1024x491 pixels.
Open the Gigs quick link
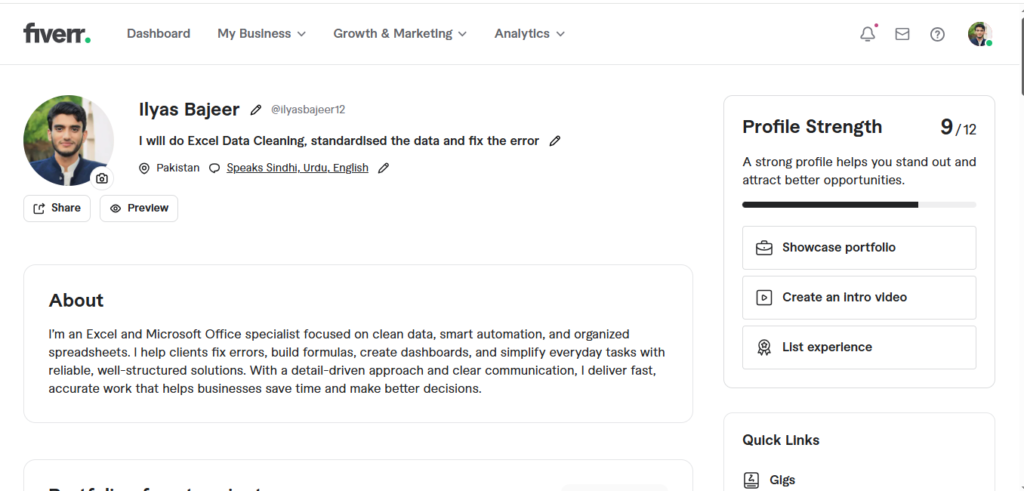[x=782, y=480]
